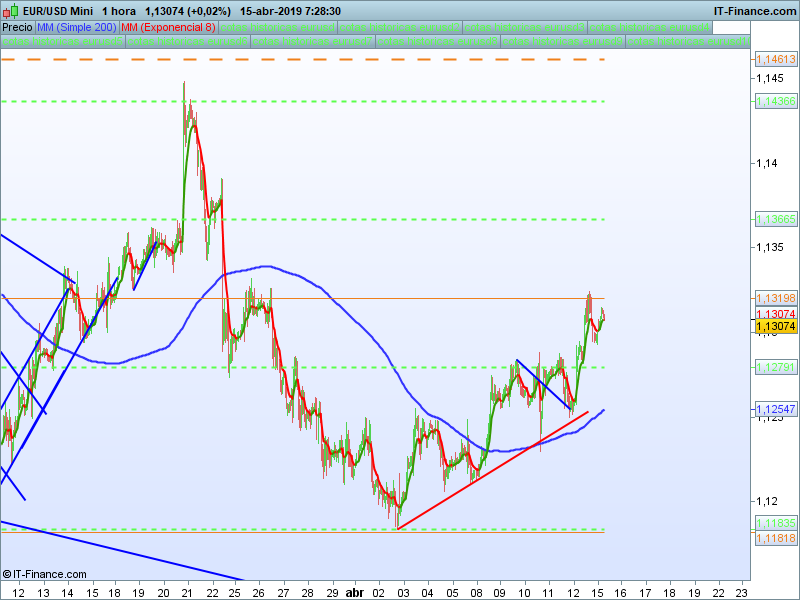Select 'cotas historicas eurusd5' indicator label

(62, 41)
